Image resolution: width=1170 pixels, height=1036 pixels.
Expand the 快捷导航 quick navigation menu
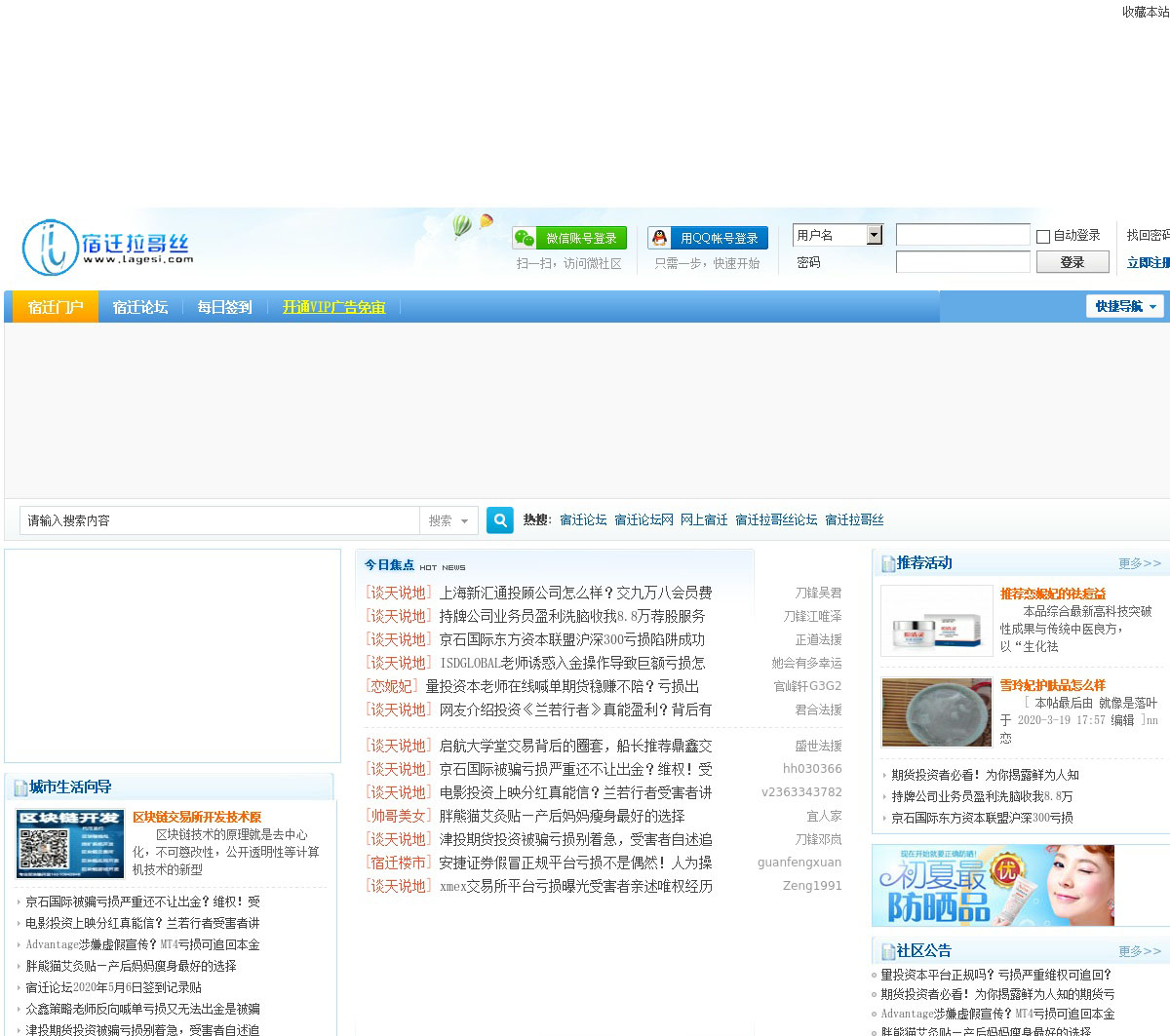coord(1125,306)
